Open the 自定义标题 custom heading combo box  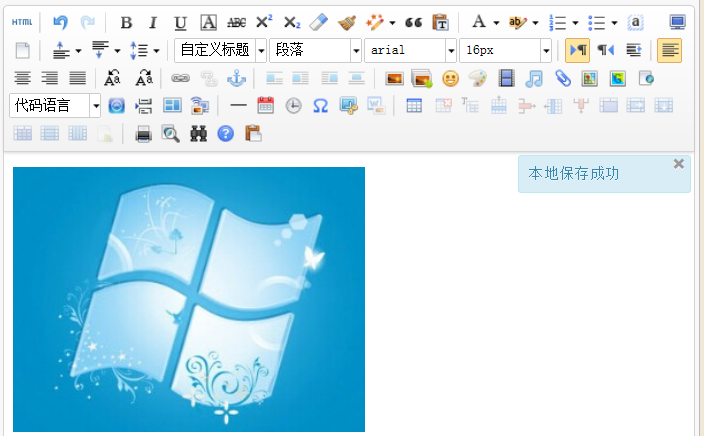(220, 50)
